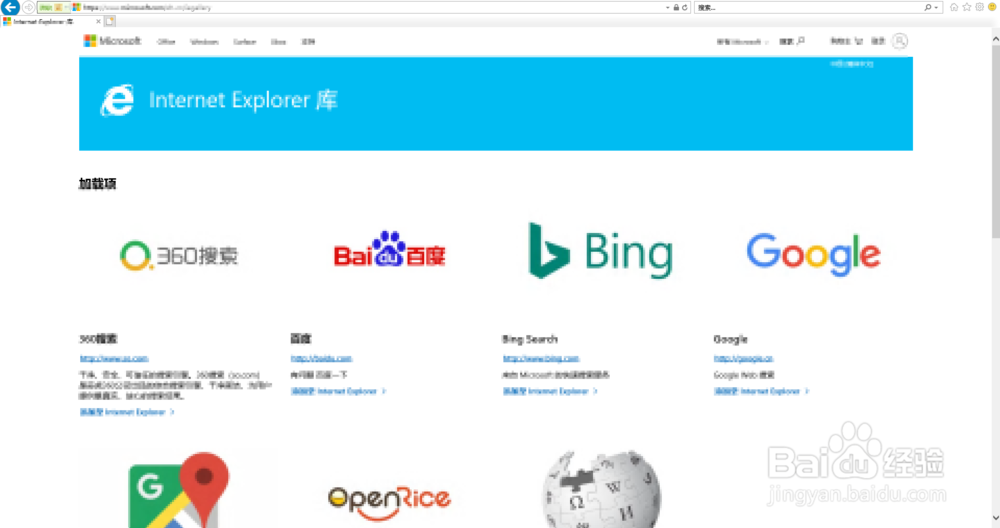
Task: Click the 加载项 section heading
Action: pyautogui.click(x=98, y=184)
